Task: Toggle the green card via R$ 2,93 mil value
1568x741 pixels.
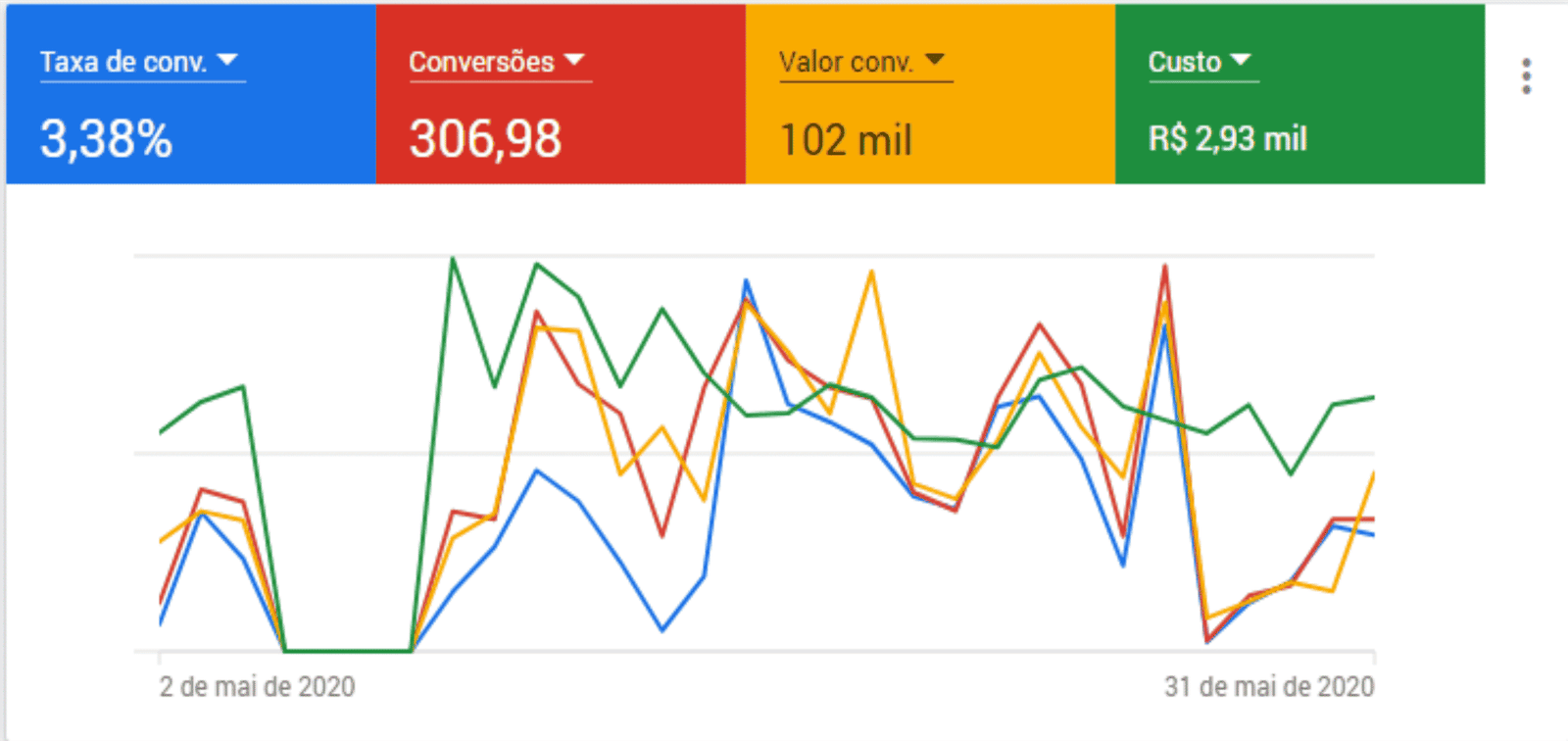Action: point(1227,139)
